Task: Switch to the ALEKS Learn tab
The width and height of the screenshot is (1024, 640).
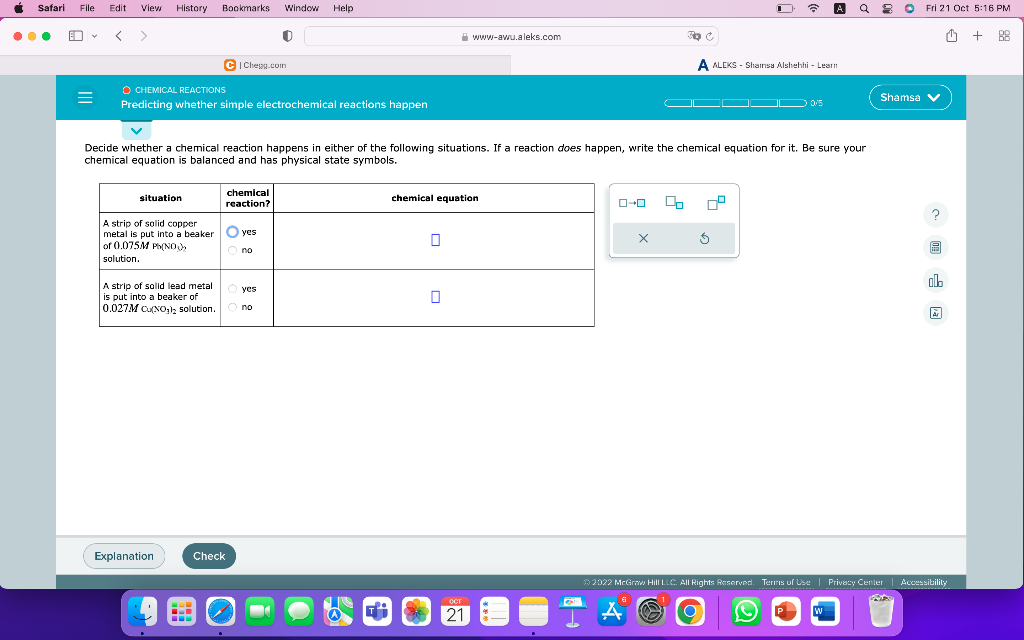Action: point(767,65)
